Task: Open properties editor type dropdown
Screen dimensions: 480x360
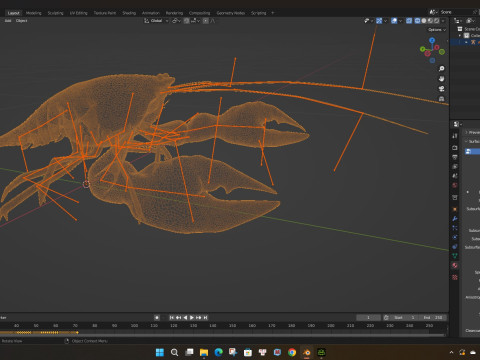Action: [x=457, y=124]
